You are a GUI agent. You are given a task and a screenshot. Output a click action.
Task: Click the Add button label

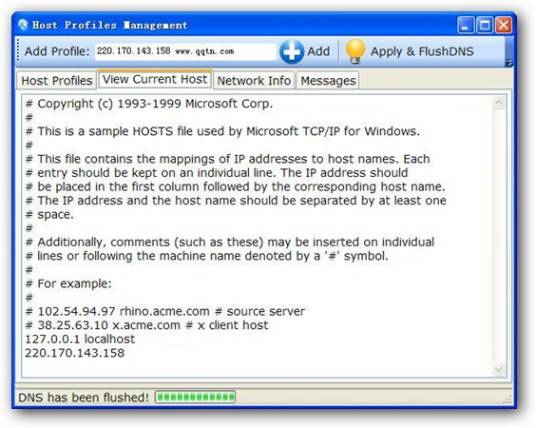[x=318, y=51]
